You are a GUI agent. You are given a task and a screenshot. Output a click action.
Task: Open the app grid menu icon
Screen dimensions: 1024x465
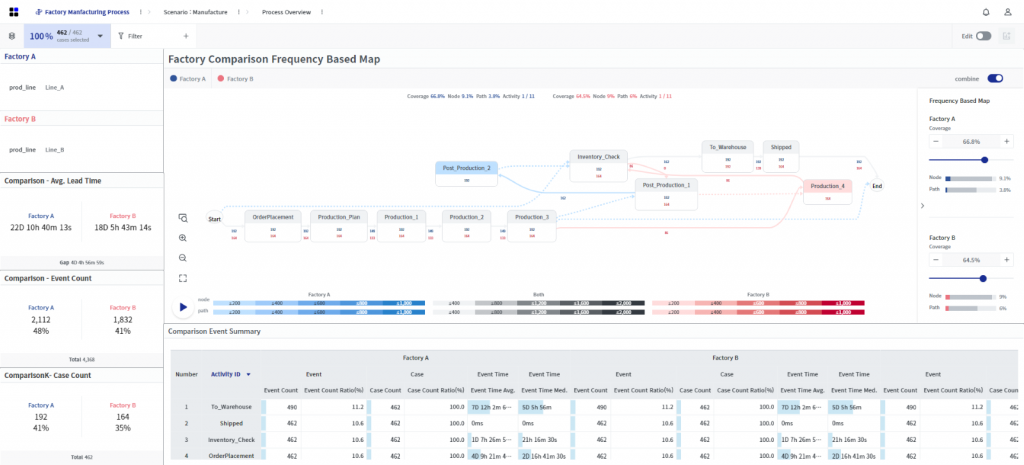(14, 12)
